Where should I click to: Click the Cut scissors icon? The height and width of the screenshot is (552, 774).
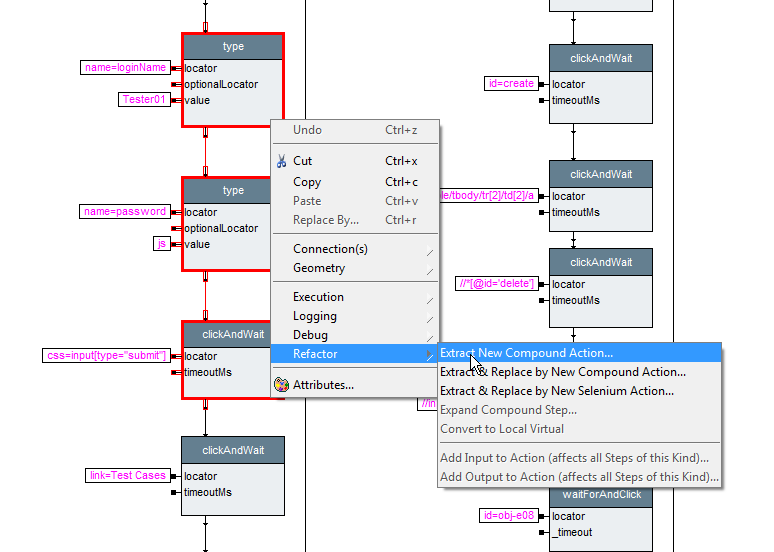point(281,161)
